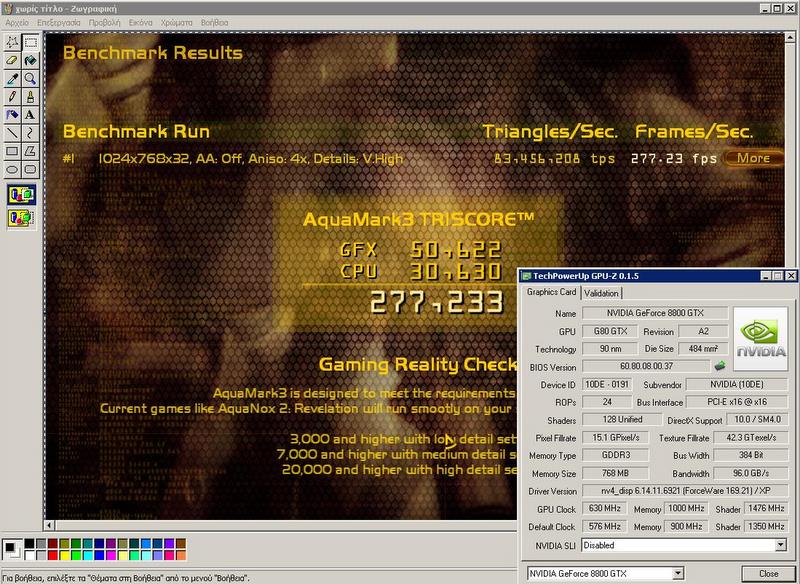The height and width of the screenshot is (584, 800).
Task: Pick the bright yellow color swatch
Action: [64, 555]
